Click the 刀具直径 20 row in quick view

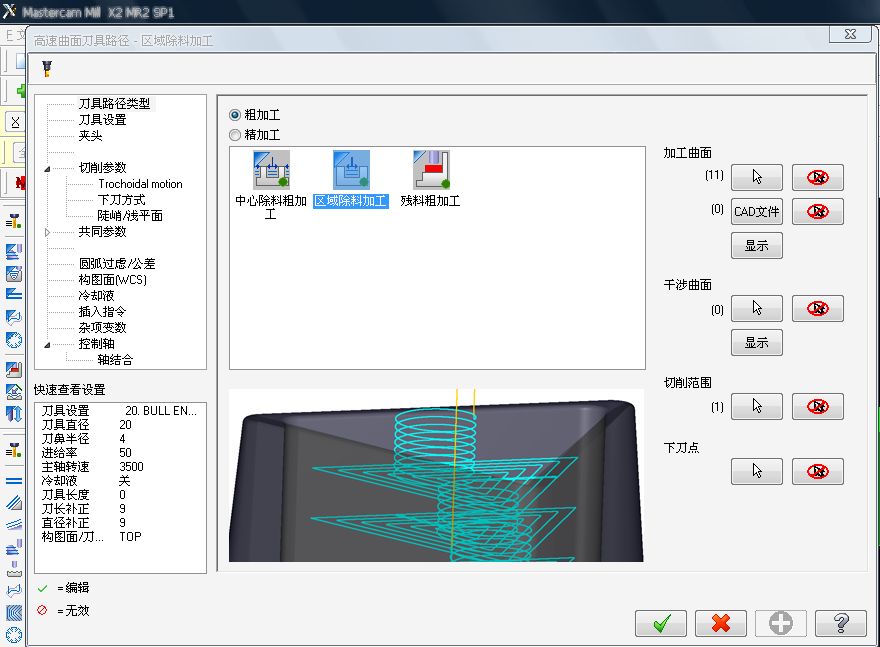pyautogui.click(x=86, y=425)
